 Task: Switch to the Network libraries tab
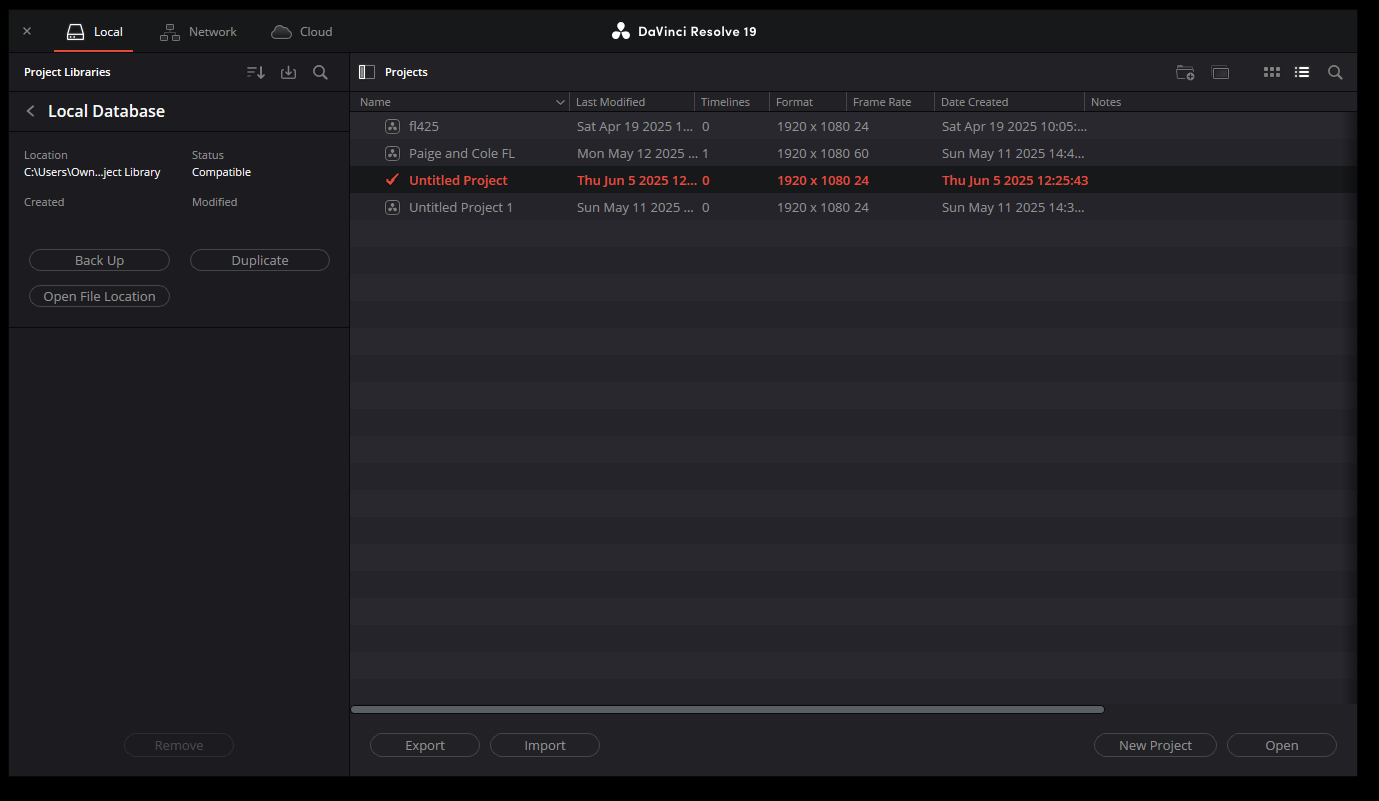198,32
